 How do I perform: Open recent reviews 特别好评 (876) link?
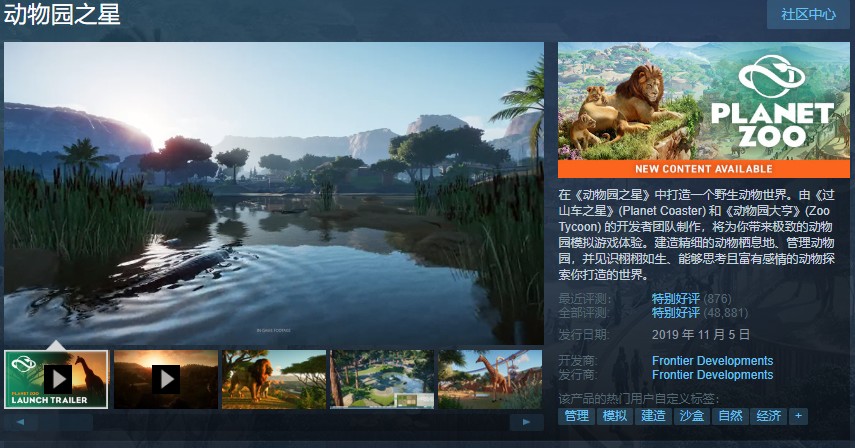[x=691, y=299]
